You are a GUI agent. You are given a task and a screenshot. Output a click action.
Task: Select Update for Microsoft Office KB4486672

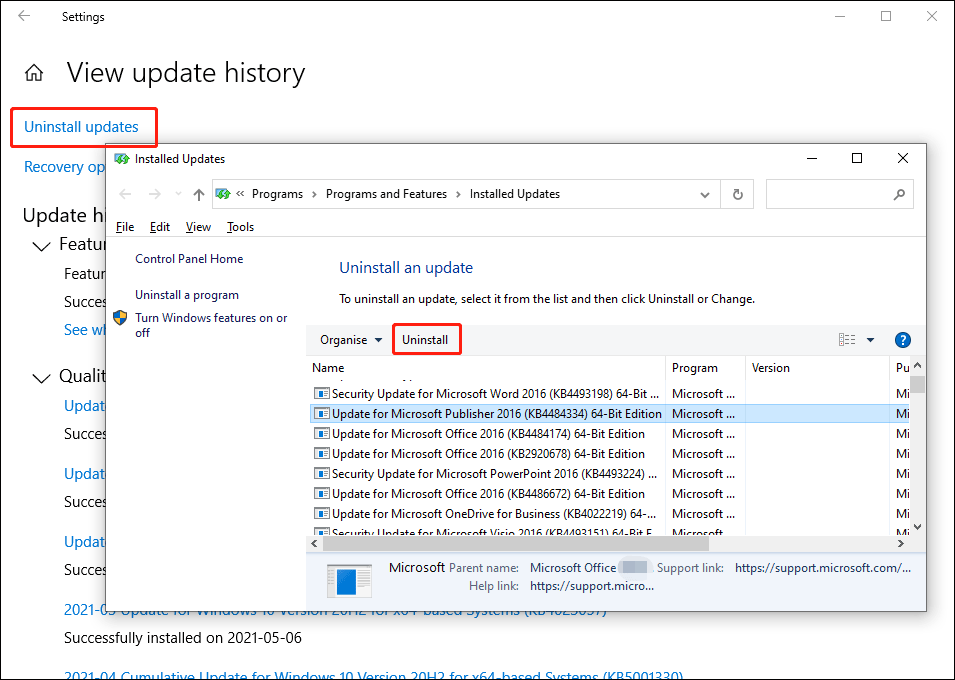610,494
